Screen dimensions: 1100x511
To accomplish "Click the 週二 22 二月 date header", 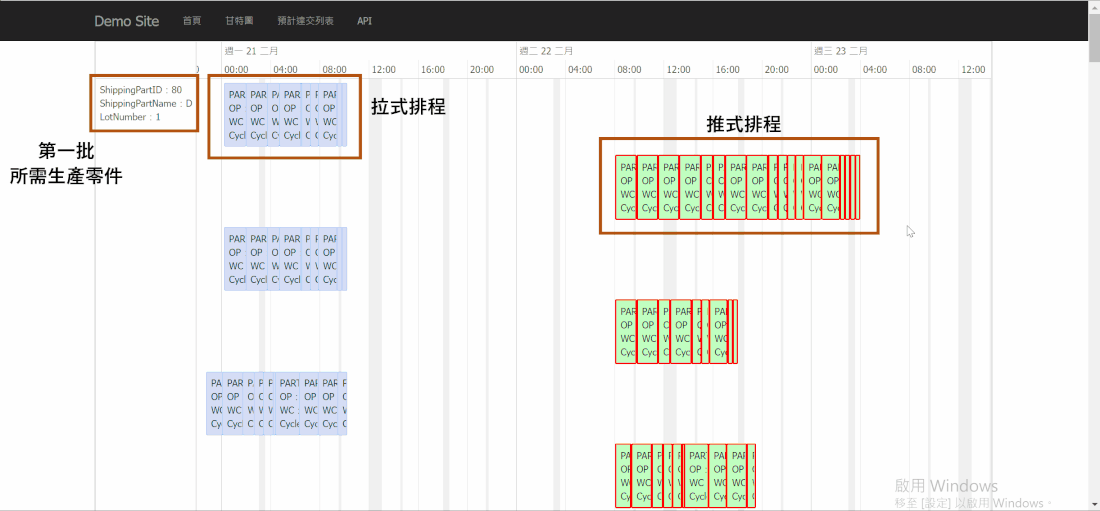I will pos(546,50).
